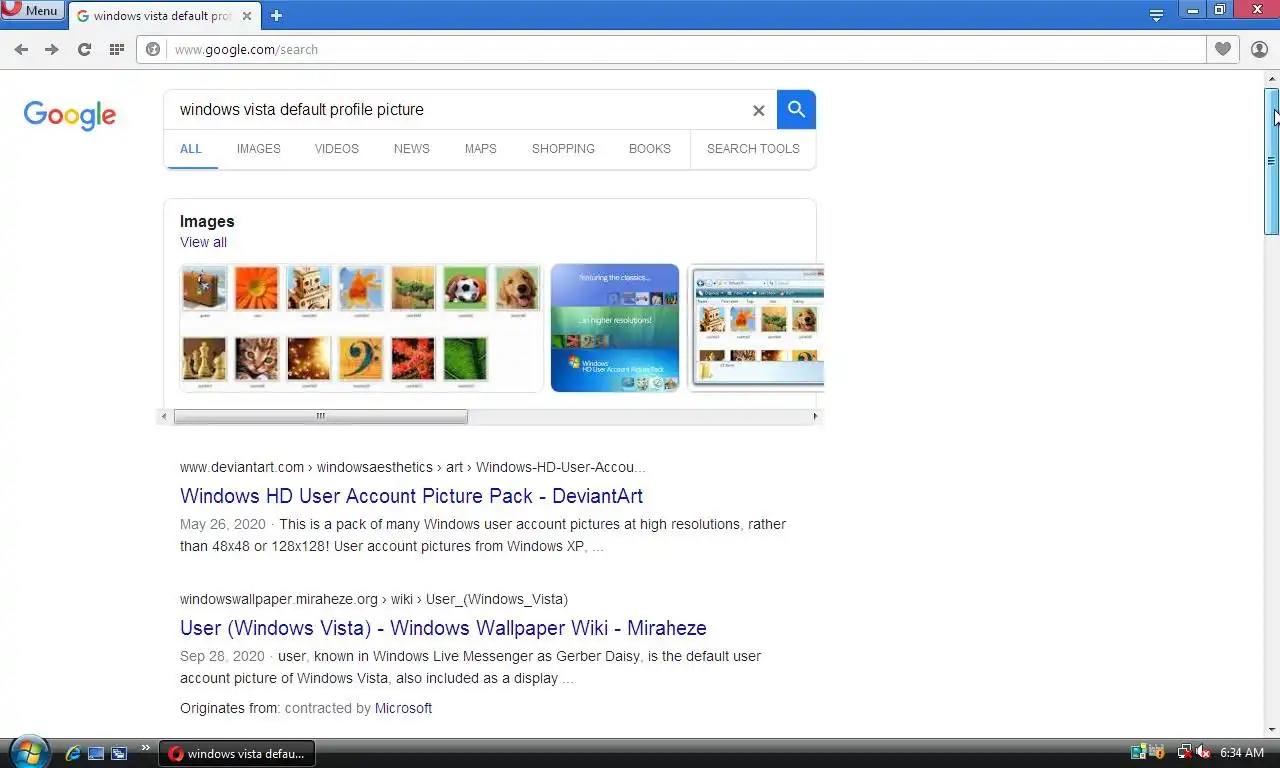Switch to the IMAGES tab
This screenshot has width=1280, height=768.
(259, 149)
